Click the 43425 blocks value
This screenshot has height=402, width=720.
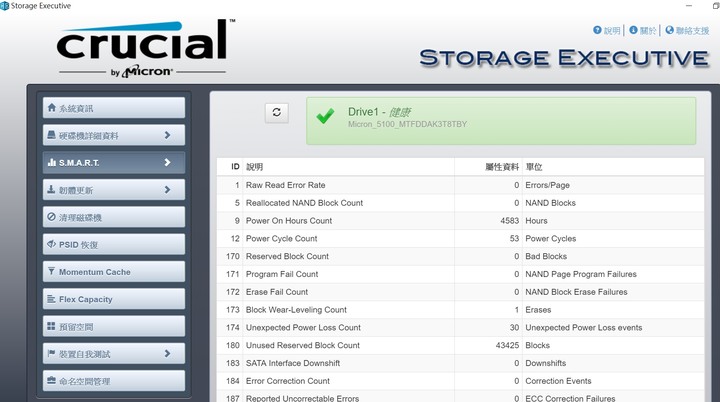pyautogui.click(x=507, y=345)
